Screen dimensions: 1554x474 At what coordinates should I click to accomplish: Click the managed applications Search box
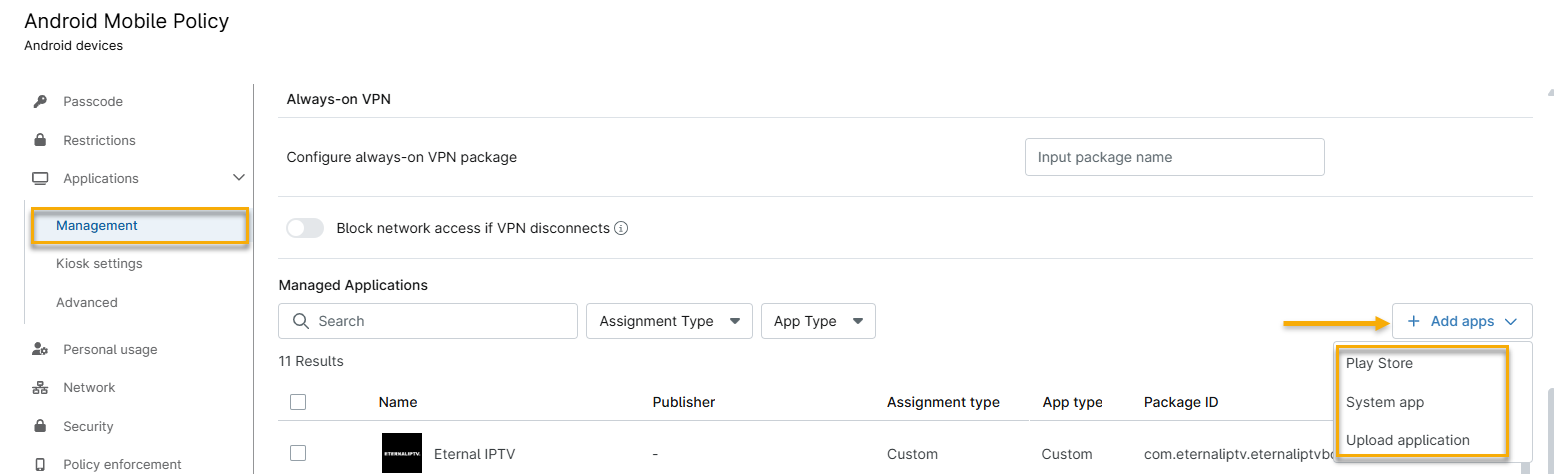tap(428, 321)
